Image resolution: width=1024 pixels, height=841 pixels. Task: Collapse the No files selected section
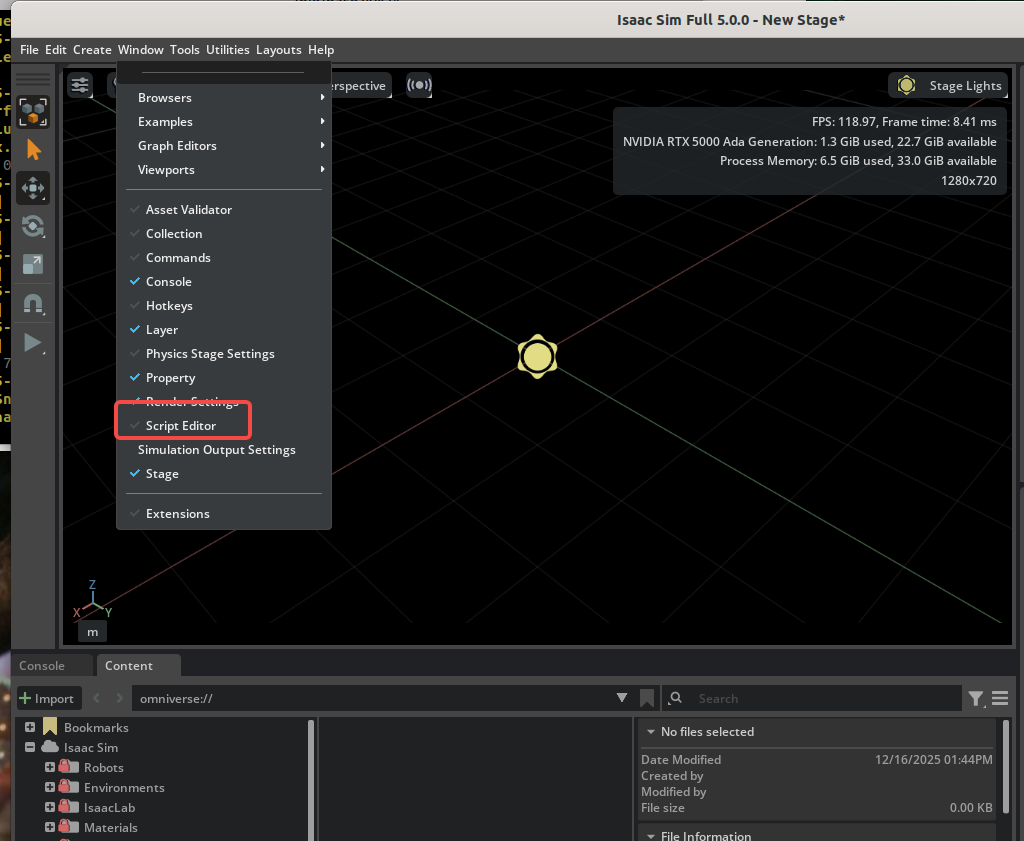[x=650, y=732]
